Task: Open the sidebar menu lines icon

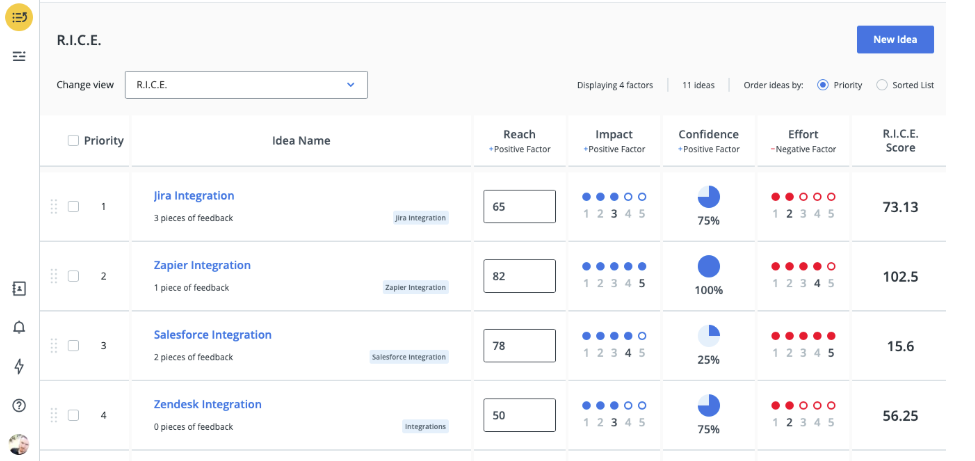Action: tap(19, 56)
